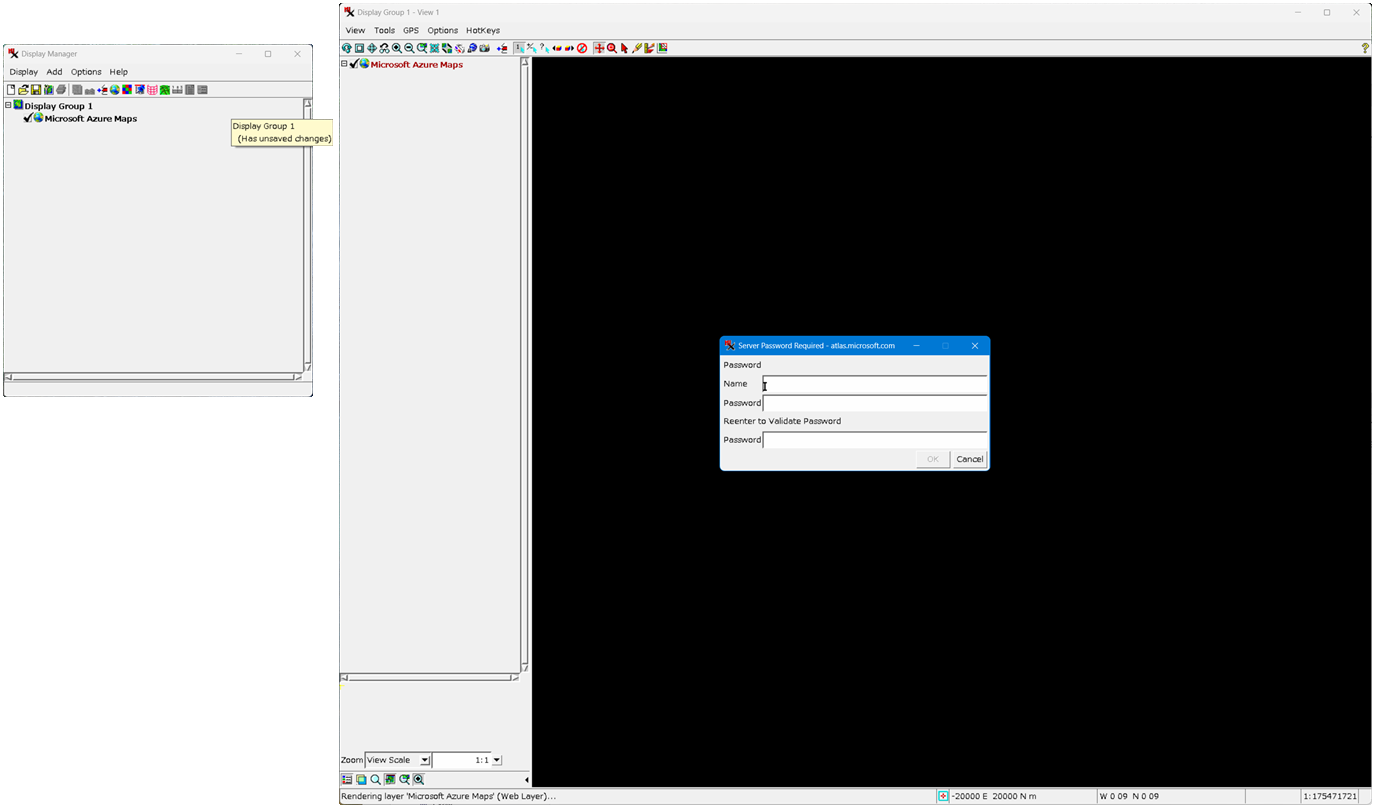1375x807 pixels.
Task: Click the coordinates readout -20000 E 20000 N
Action: [x=995, y=796]
